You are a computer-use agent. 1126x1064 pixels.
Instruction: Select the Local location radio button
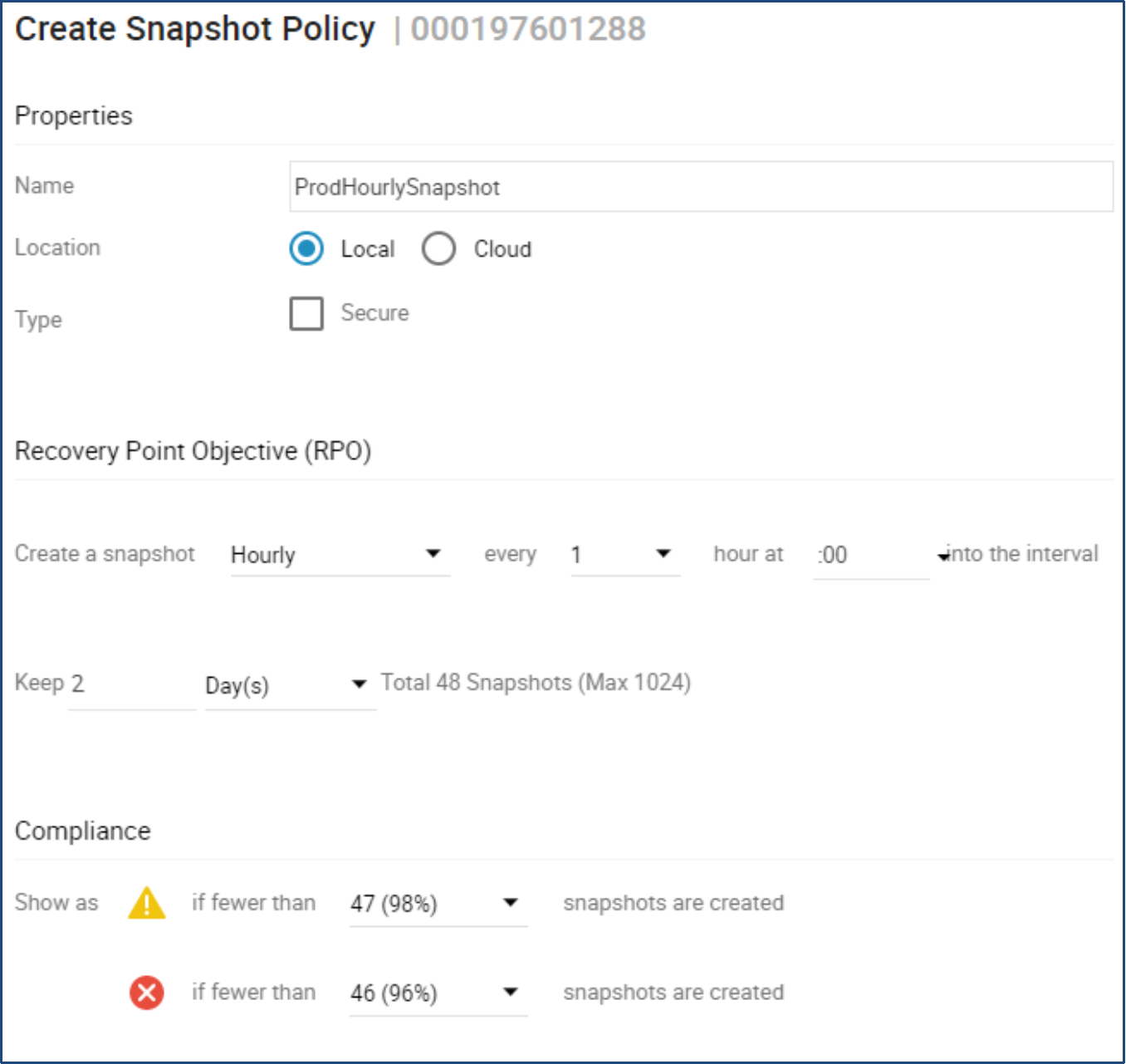tap(306, 248)
